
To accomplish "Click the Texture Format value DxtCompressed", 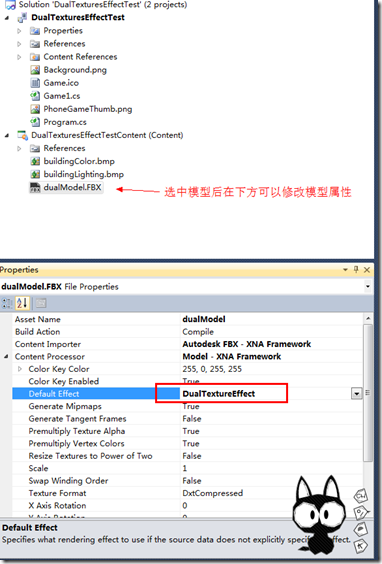I will pos(213,493).
